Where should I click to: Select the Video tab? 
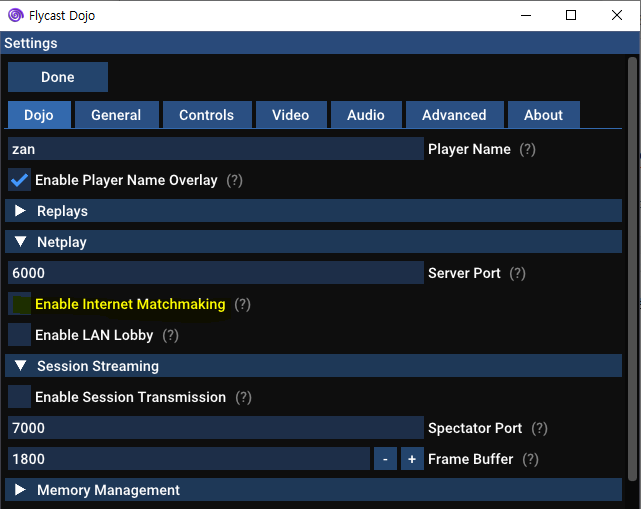point(291,115)
